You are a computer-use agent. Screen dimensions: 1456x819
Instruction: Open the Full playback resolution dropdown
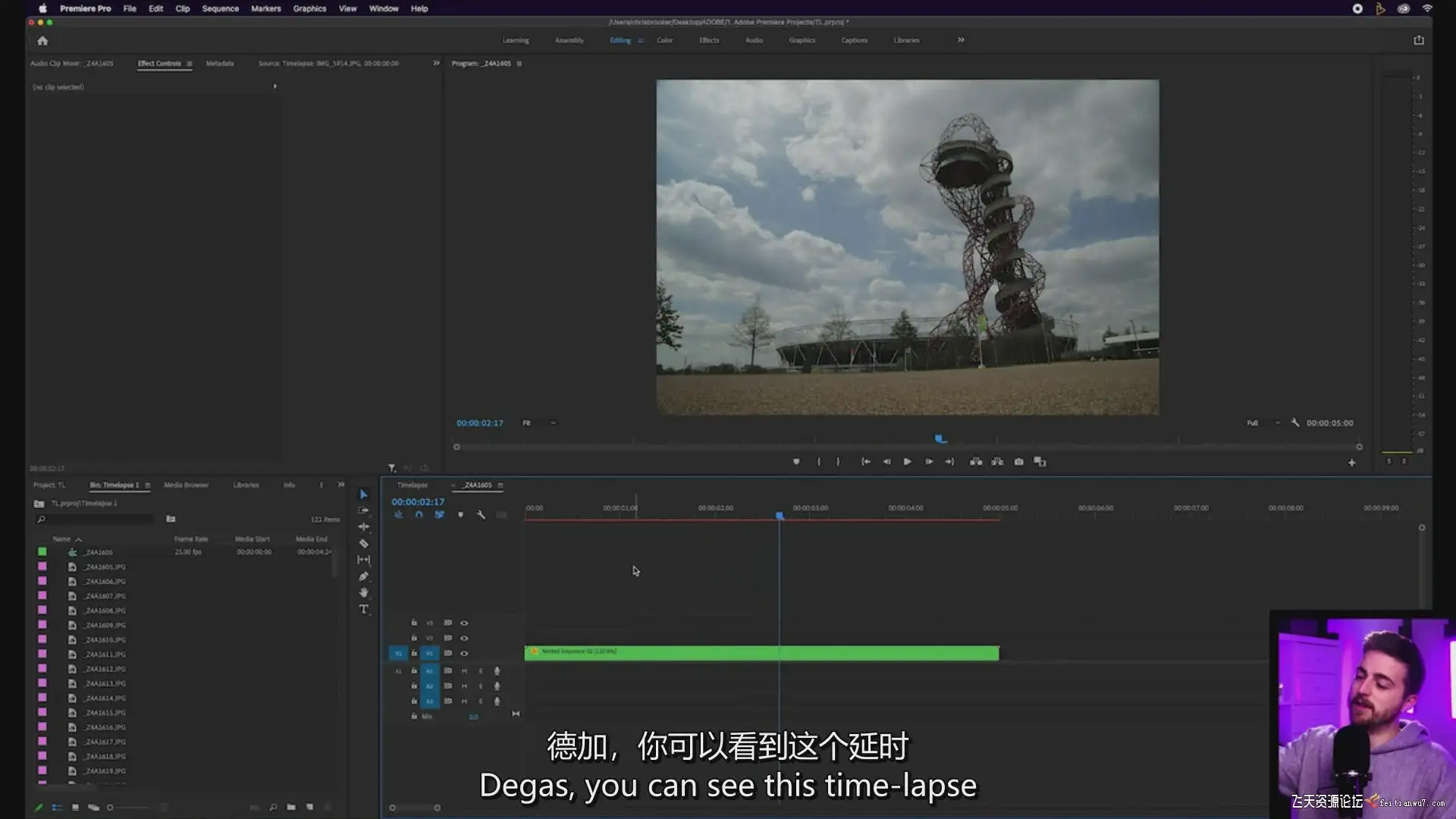coord(1263,423)
